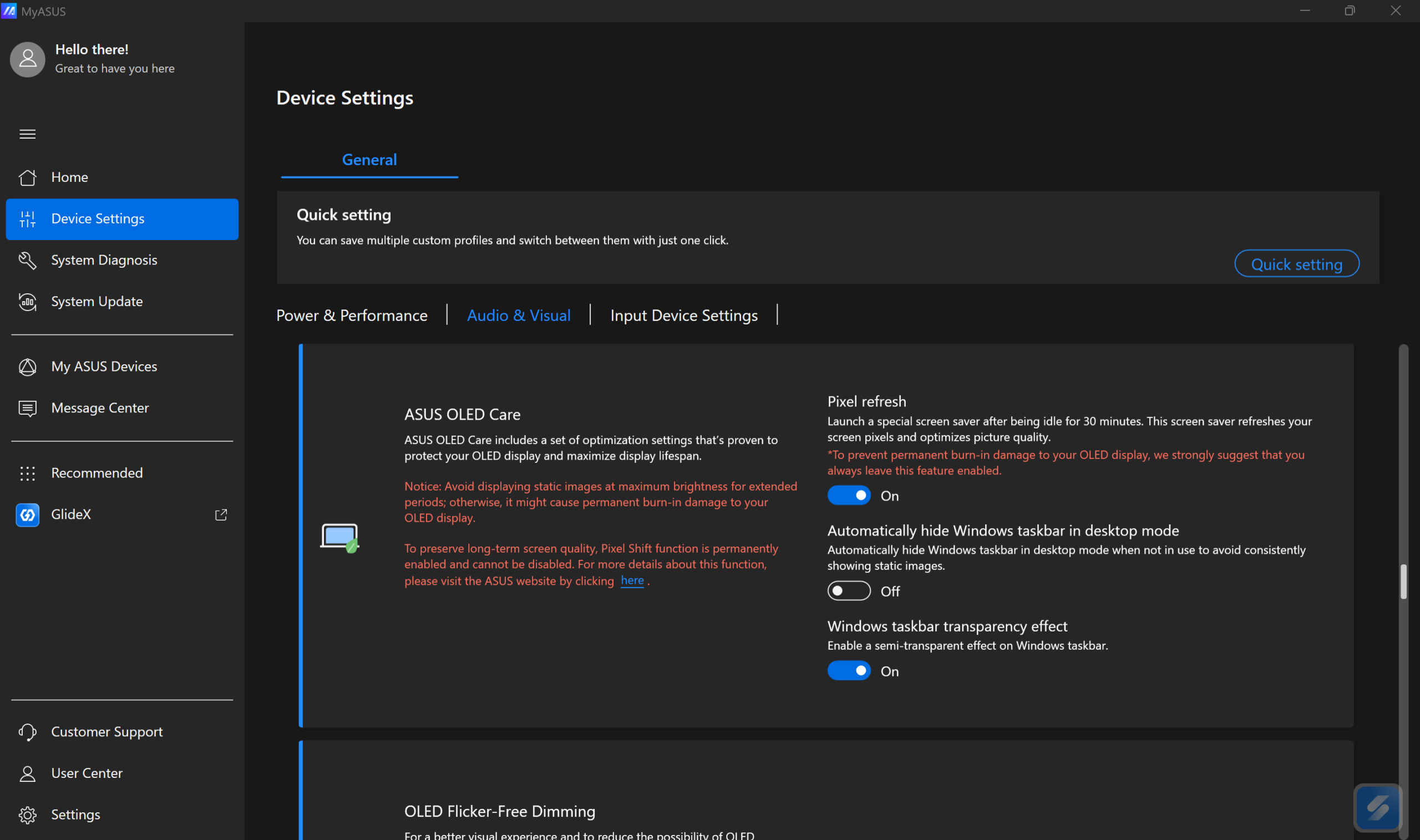The height and width of the screenshot is (840, 1420).
Task: Click the Customer Support headset icon
Action: pyautogui.click(x=27, y=732)
